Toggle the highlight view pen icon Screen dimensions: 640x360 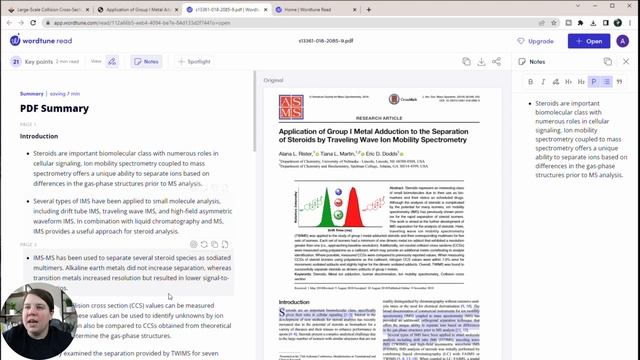pos(112,62)
